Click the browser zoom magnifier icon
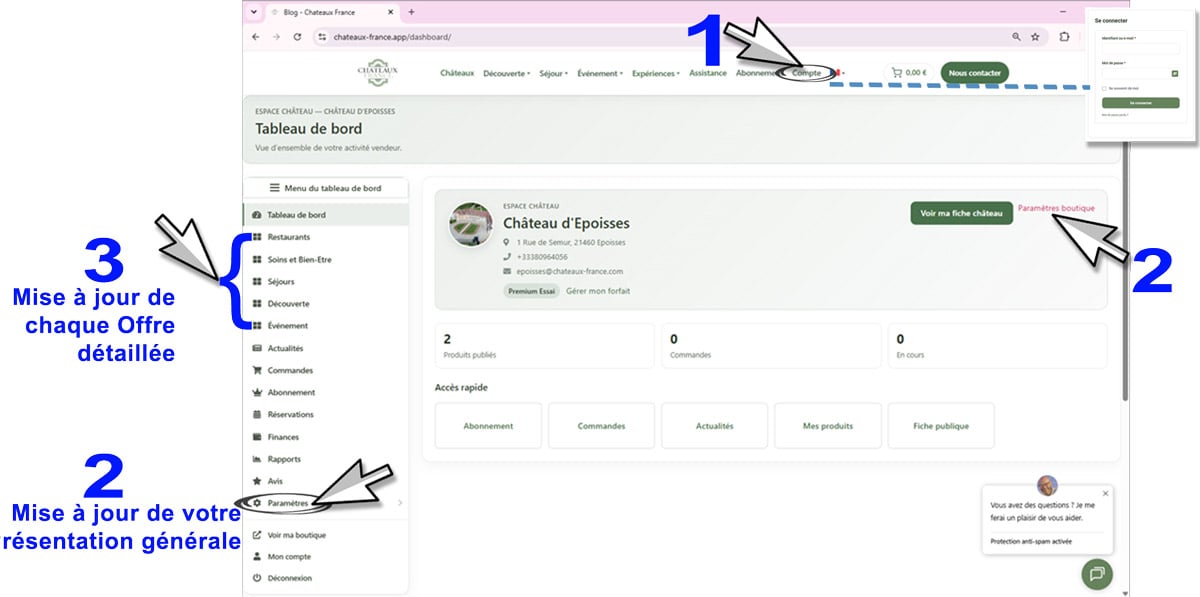Image resolution: width=1200 pixels, height=597 pixels. click(x=1016, y=36)
